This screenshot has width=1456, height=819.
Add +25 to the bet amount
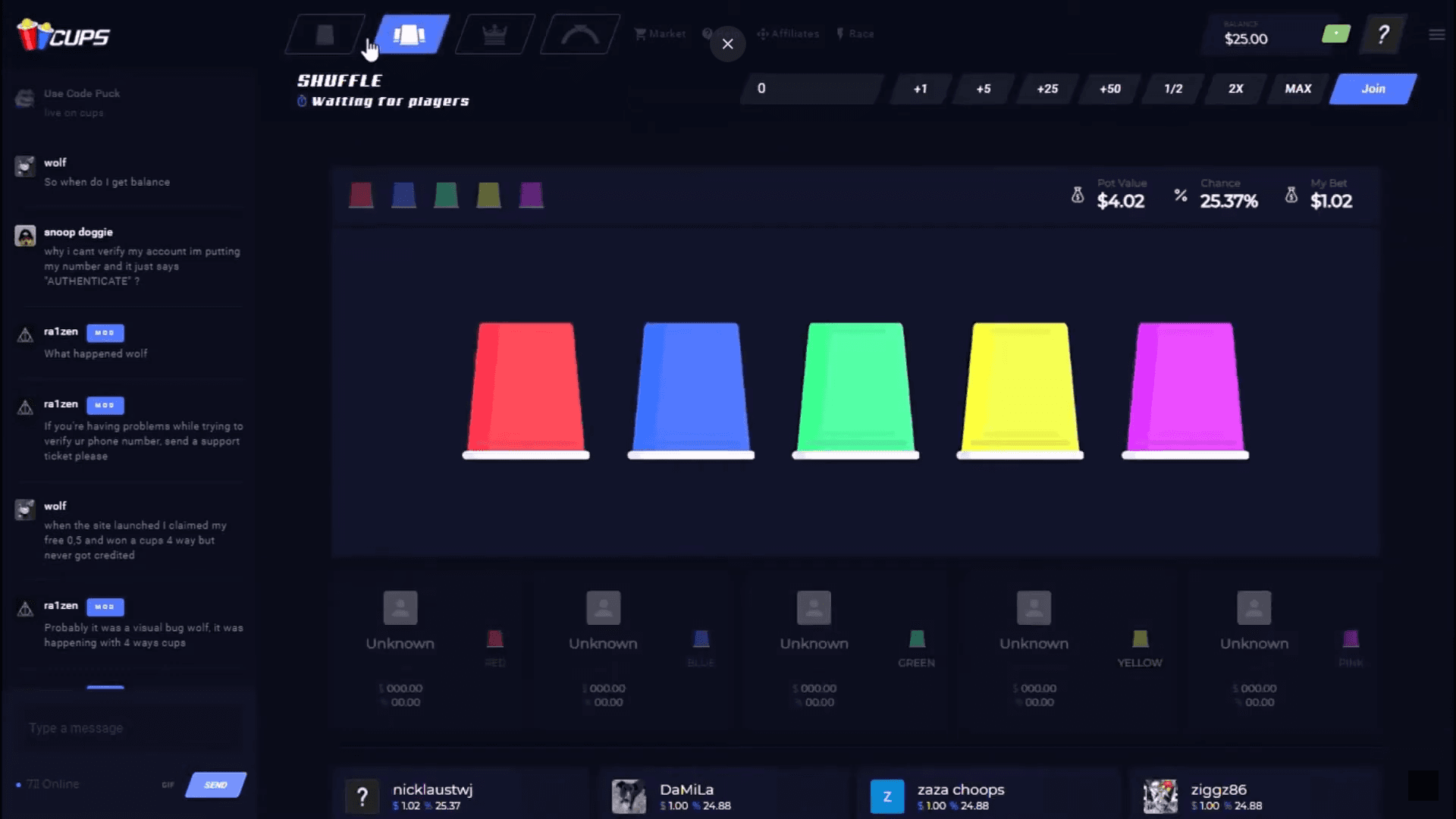[x=1047, y=89]
